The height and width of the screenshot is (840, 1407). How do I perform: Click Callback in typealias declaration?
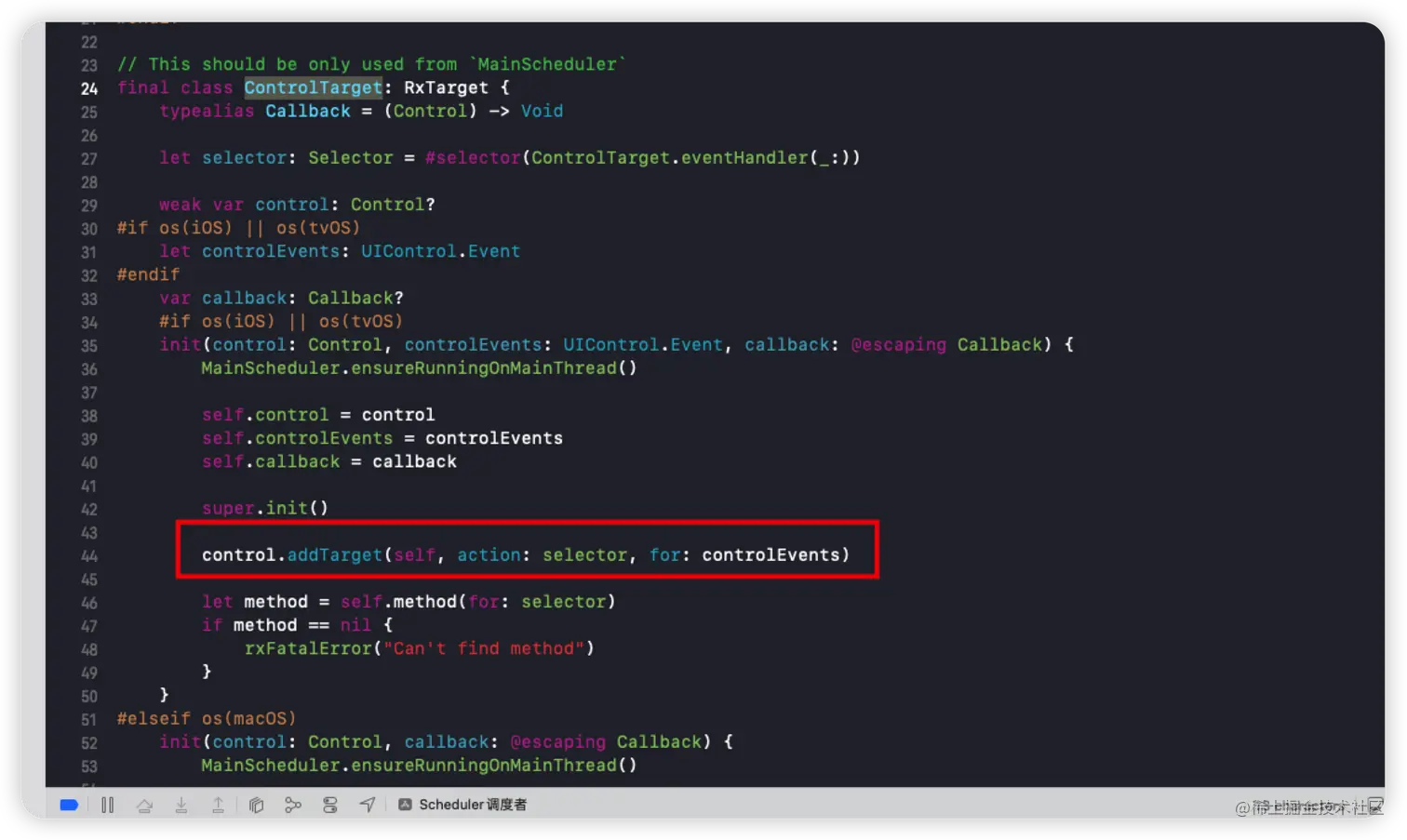[308, 111]
